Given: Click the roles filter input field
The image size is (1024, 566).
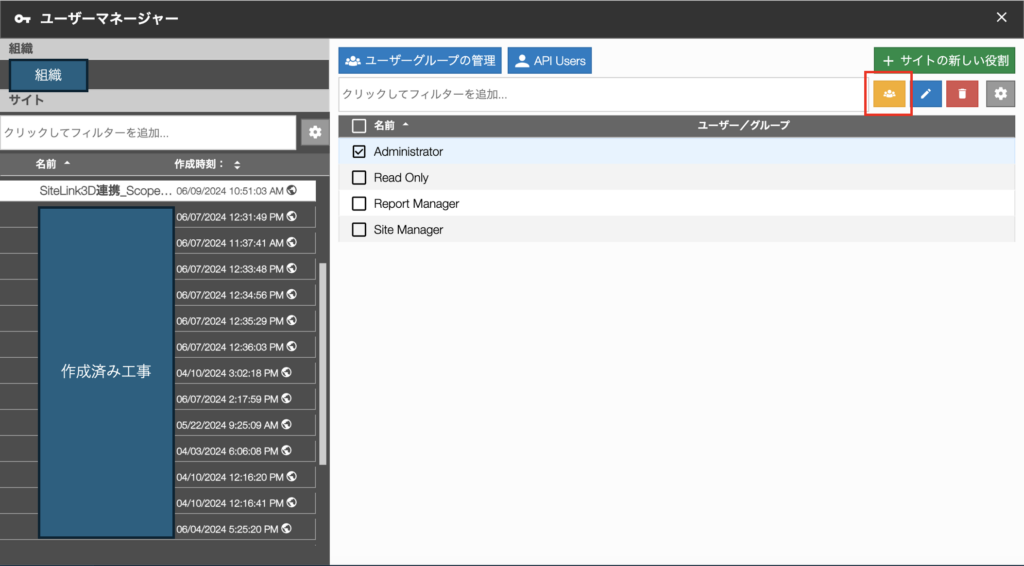Looking at the screenshot, I should pos(600,94).
